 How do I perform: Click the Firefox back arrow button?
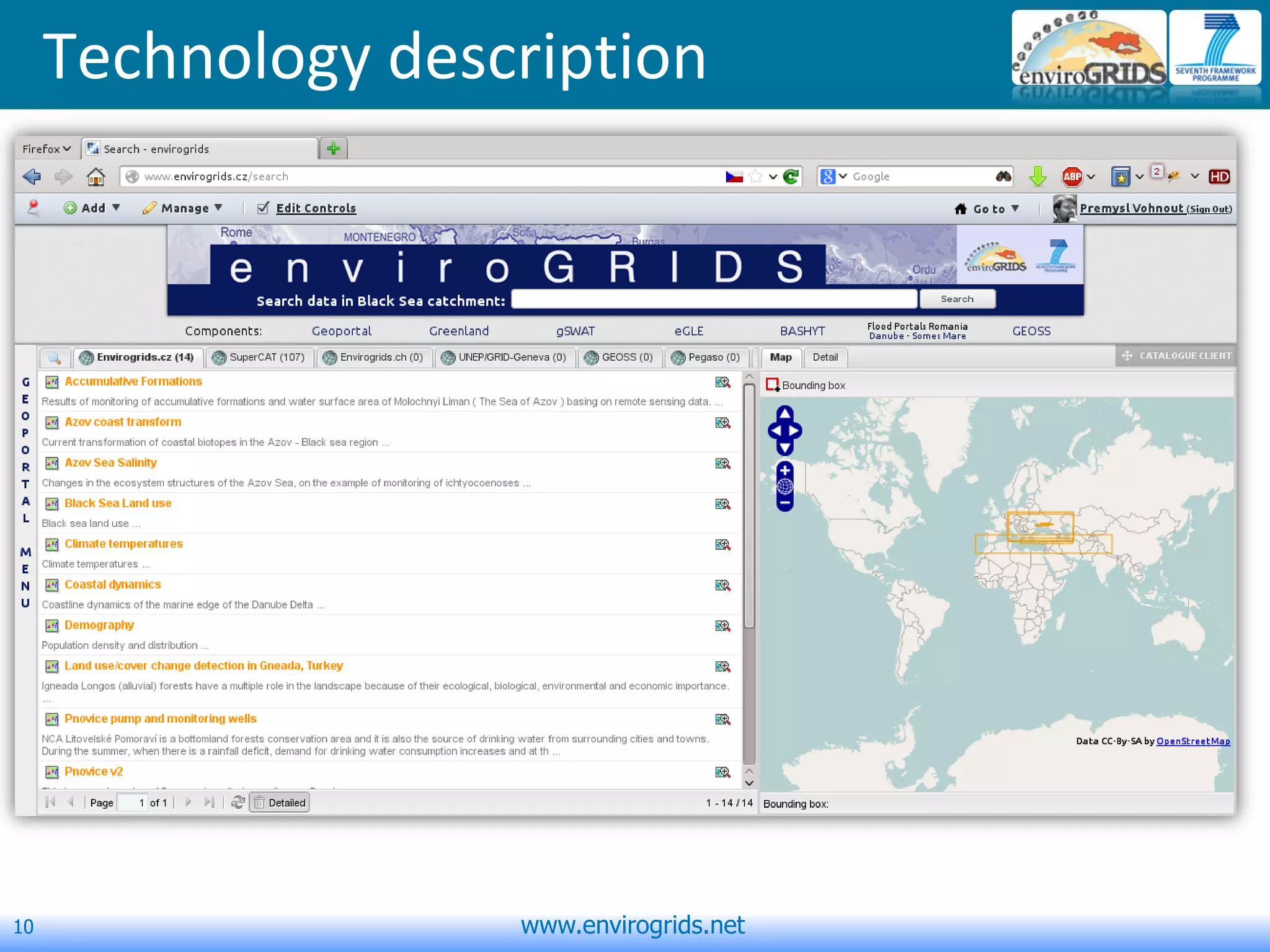pos(32,177)
